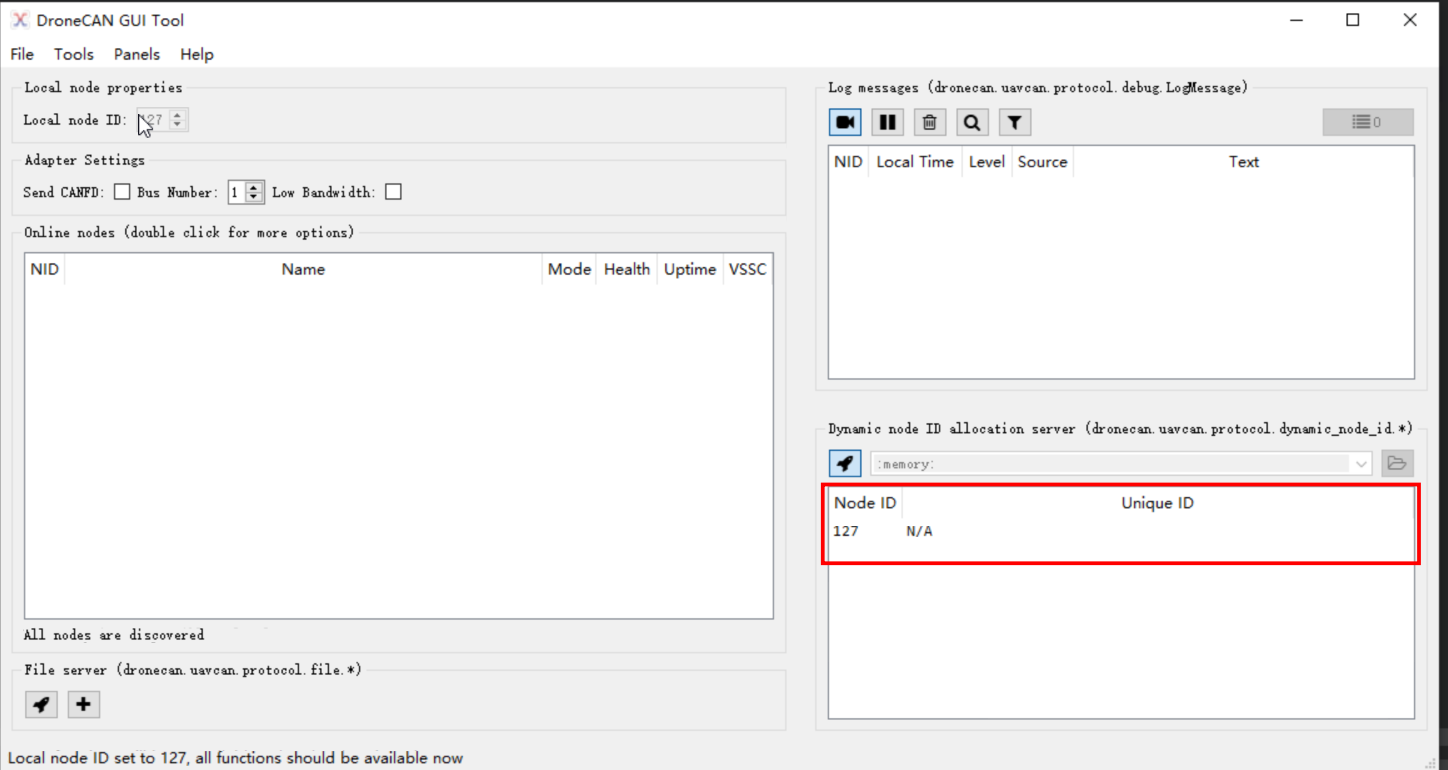Enable the Send CANFD checkbox
Image resolution: width=1448 pixels, height=770 pixels.
(122, 192)
